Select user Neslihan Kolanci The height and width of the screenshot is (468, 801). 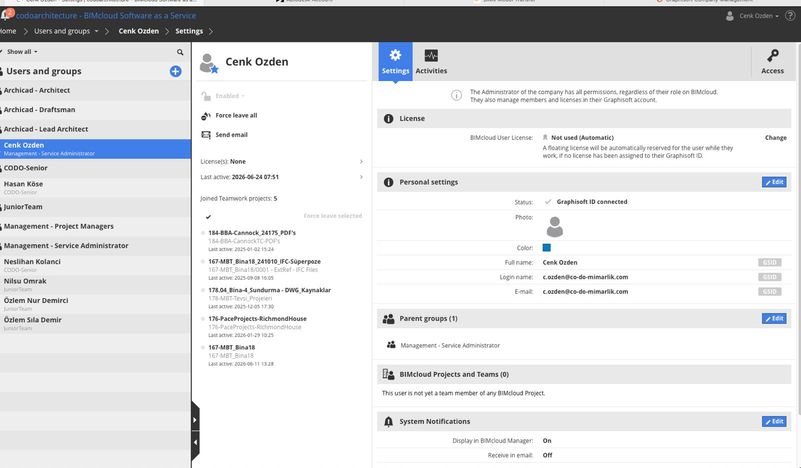(95, 265)
